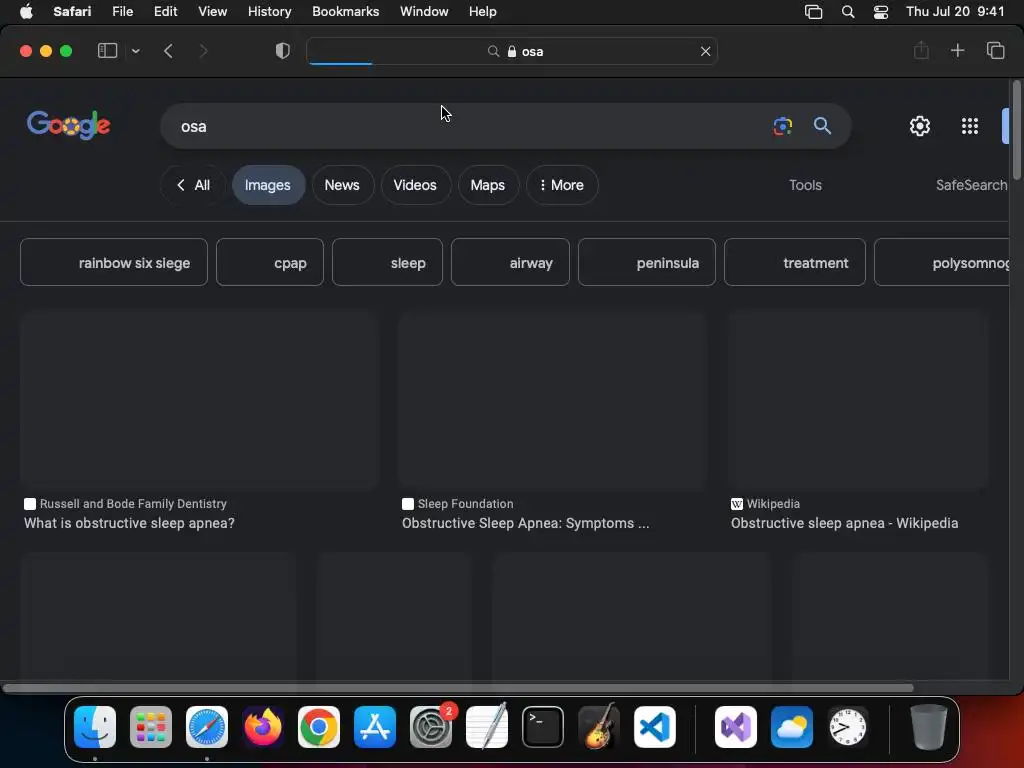This screenshot has height=768, width=1024.
Task: Filter by peninsula suggestion chip
Action: [x=647, y=263]
